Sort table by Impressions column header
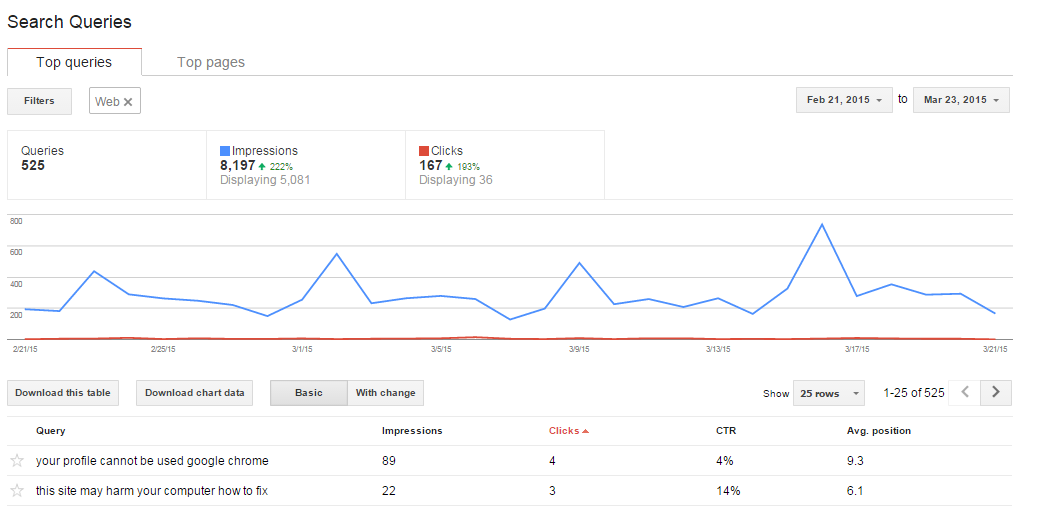This screenshot has height=511, width=1043. 412,431
